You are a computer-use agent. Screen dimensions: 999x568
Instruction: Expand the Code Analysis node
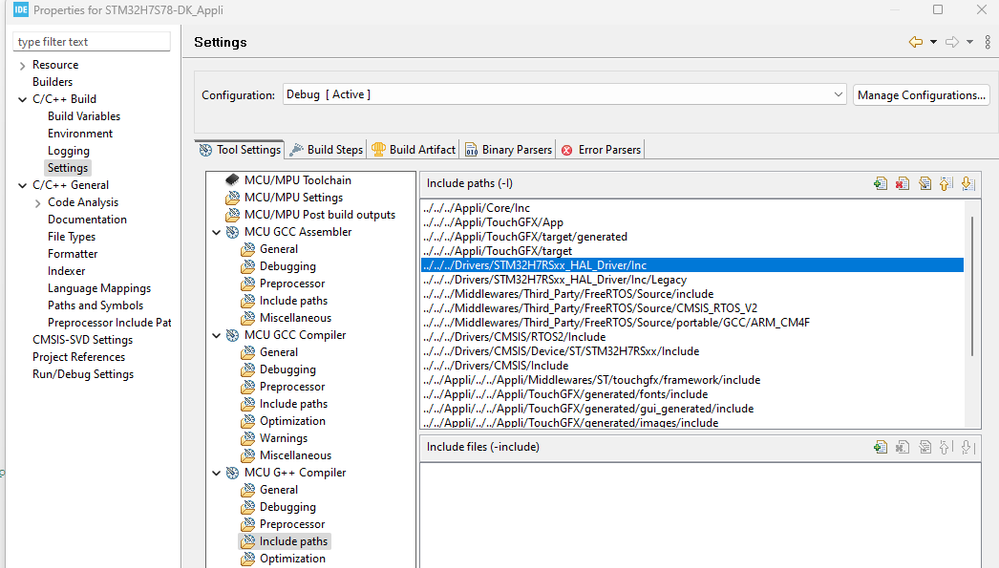(x=38, y=202)
